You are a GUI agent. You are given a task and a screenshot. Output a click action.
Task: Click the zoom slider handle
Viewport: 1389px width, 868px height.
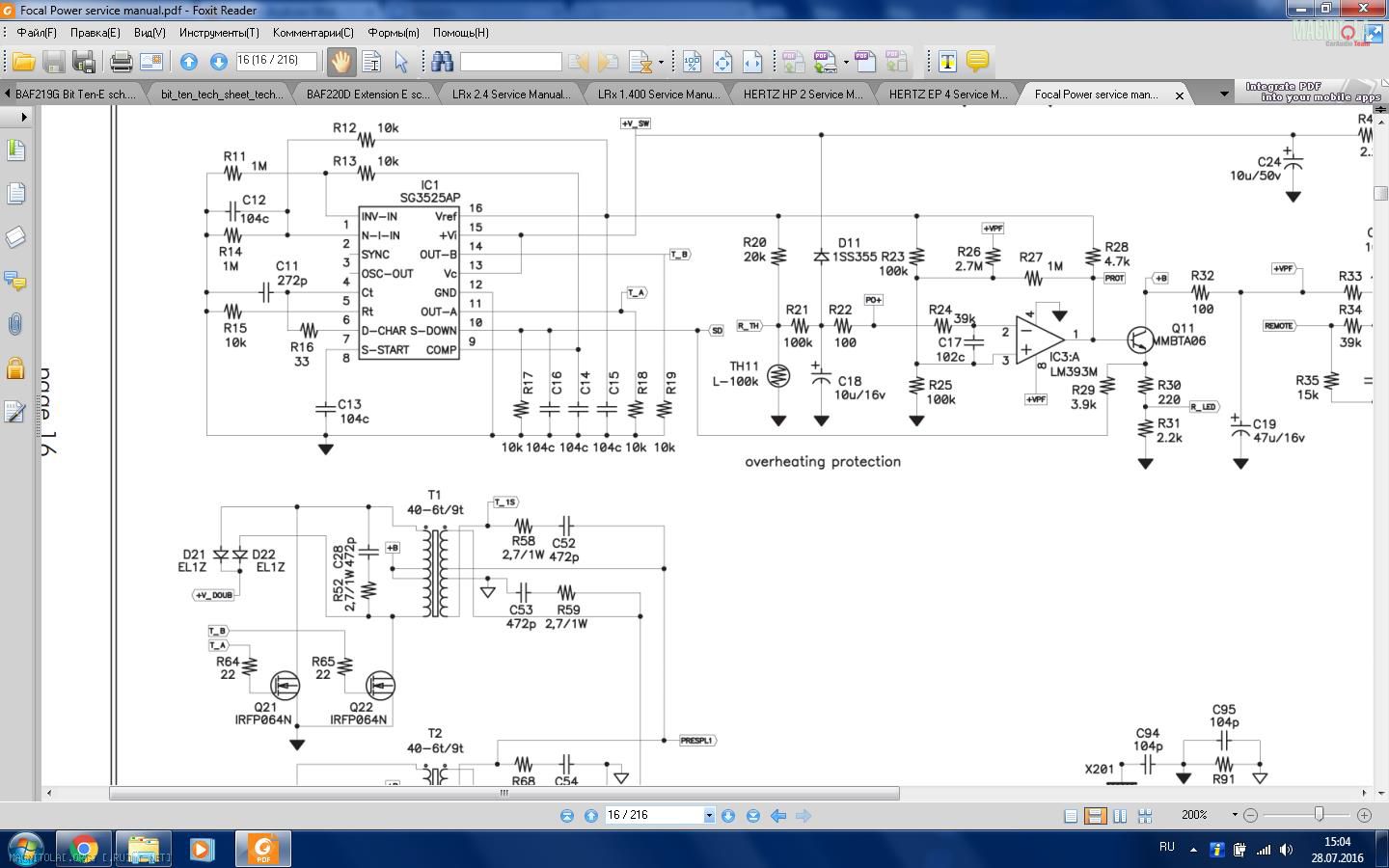tap(1319, 815)
